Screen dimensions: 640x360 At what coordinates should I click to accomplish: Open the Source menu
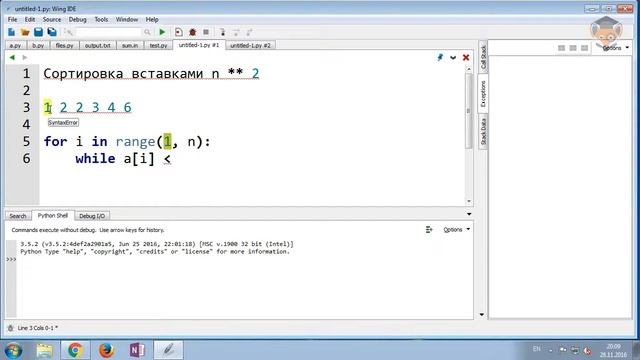[x=52, y=19]
